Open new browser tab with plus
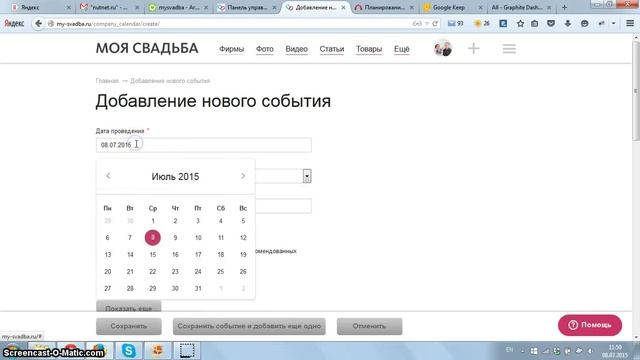 pos(564,7)
